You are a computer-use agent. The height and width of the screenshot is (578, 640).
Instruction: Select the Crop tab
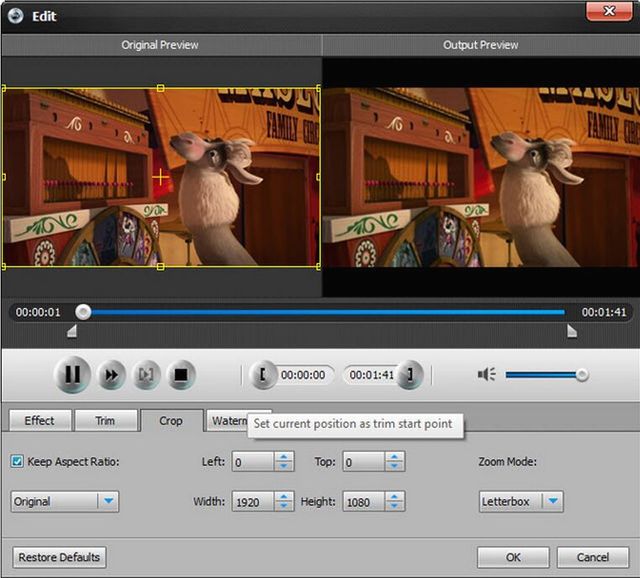click(x=171, y=420)
